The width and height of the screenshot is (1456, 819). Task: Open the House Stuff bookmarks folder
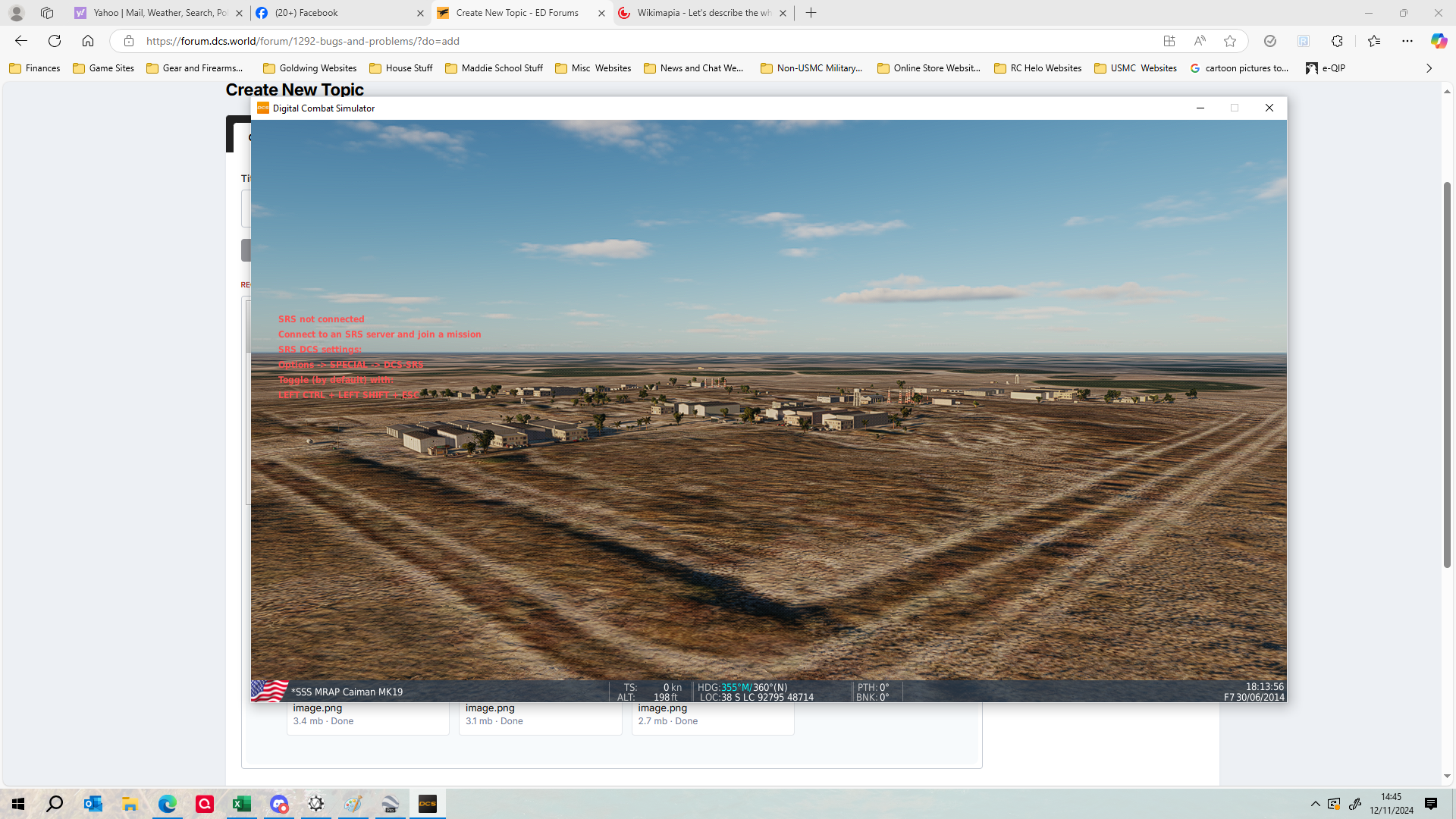pos(401,68)
